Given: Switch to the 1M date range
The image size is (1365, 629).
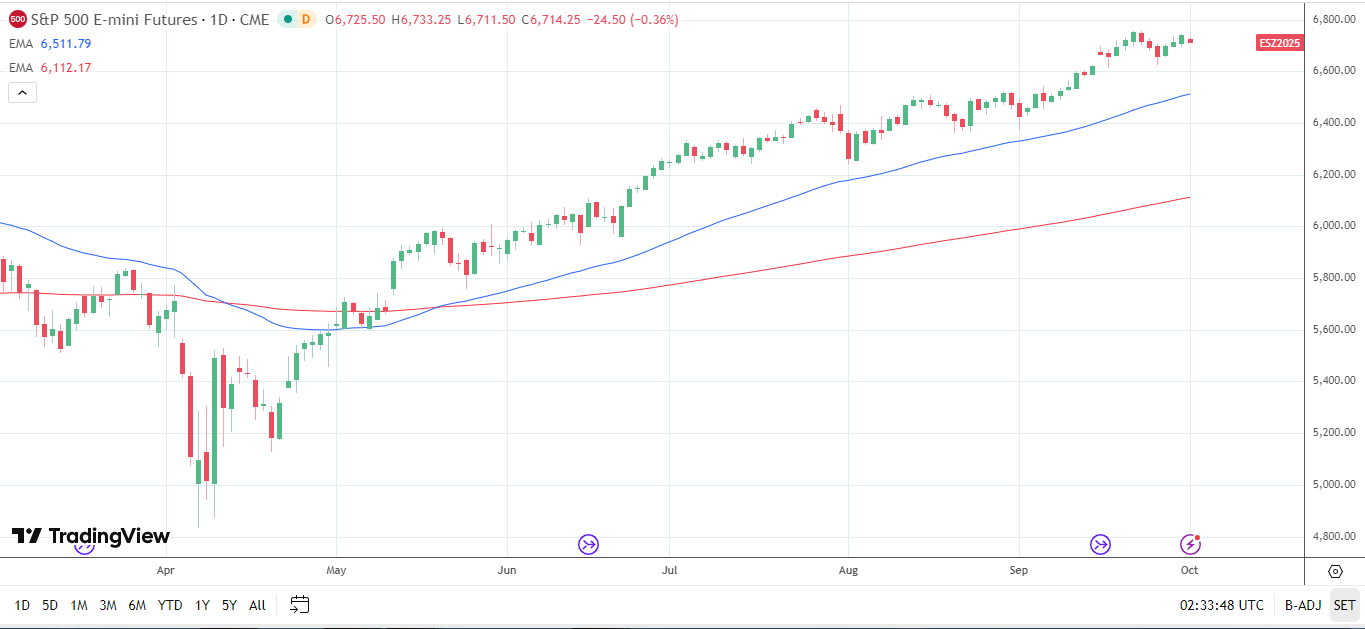Looking at the screenshot, I should 79,605.
